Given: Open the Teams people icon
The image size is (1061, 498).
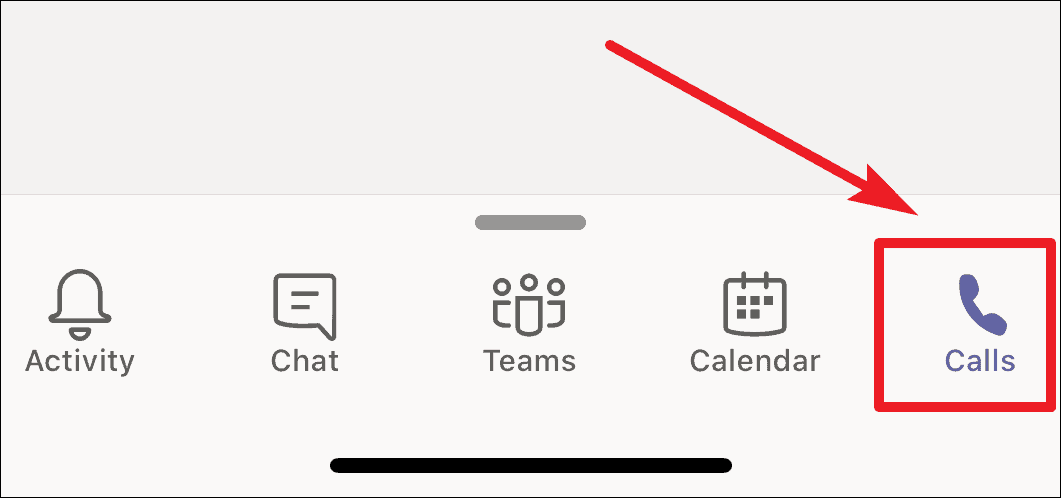Looking at the screenshot, I should click(x=528, y=304).
